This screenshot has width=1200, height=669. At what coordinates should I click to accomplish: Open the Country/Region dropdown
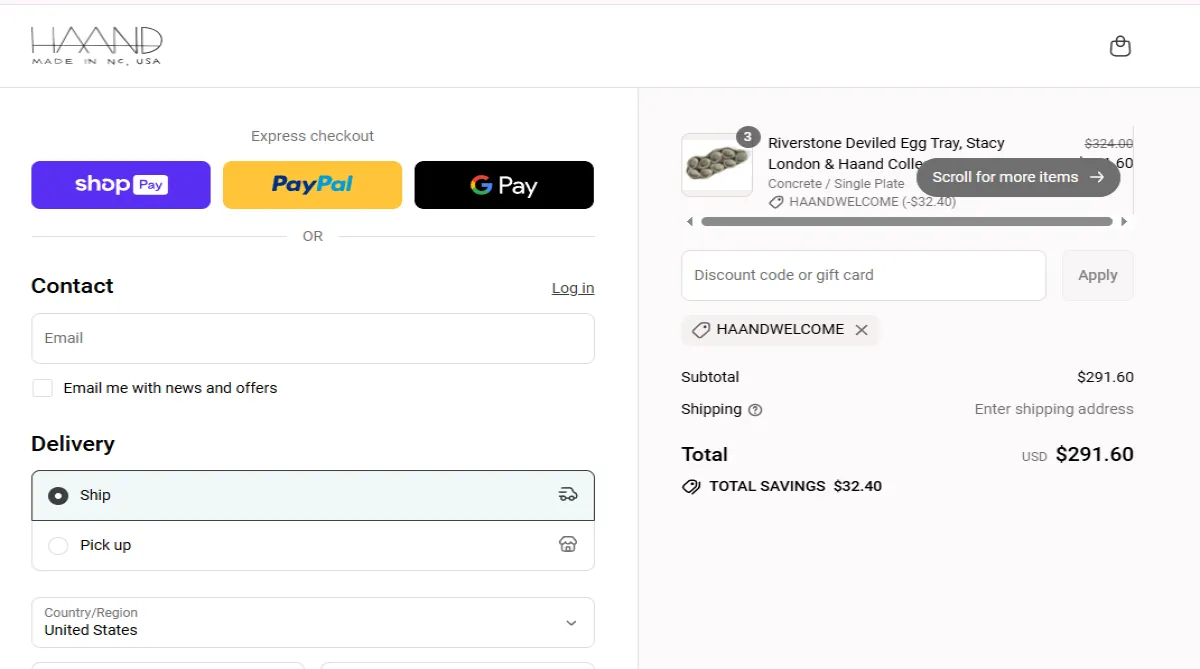(312, 622)
